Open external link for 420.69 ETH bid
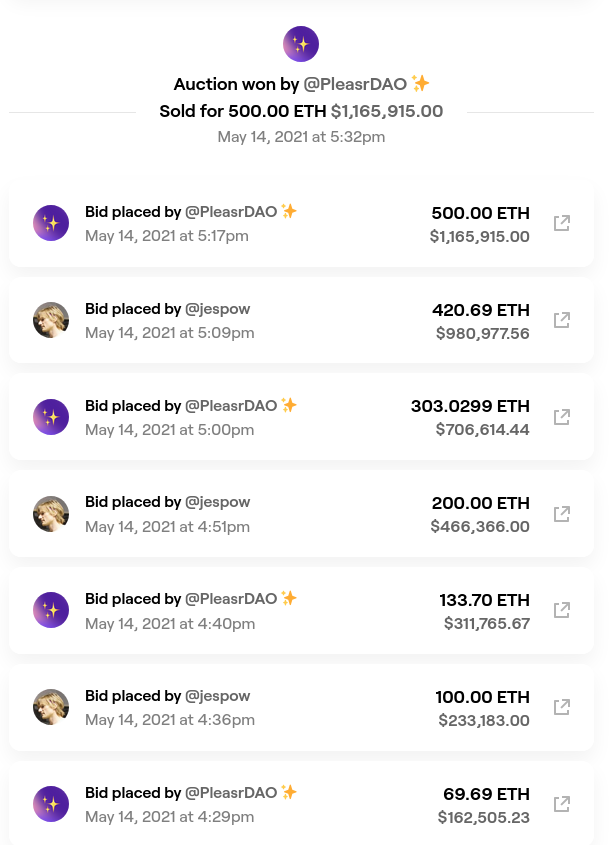The width and height of the screenshot is (612, 845). (562, 320)
